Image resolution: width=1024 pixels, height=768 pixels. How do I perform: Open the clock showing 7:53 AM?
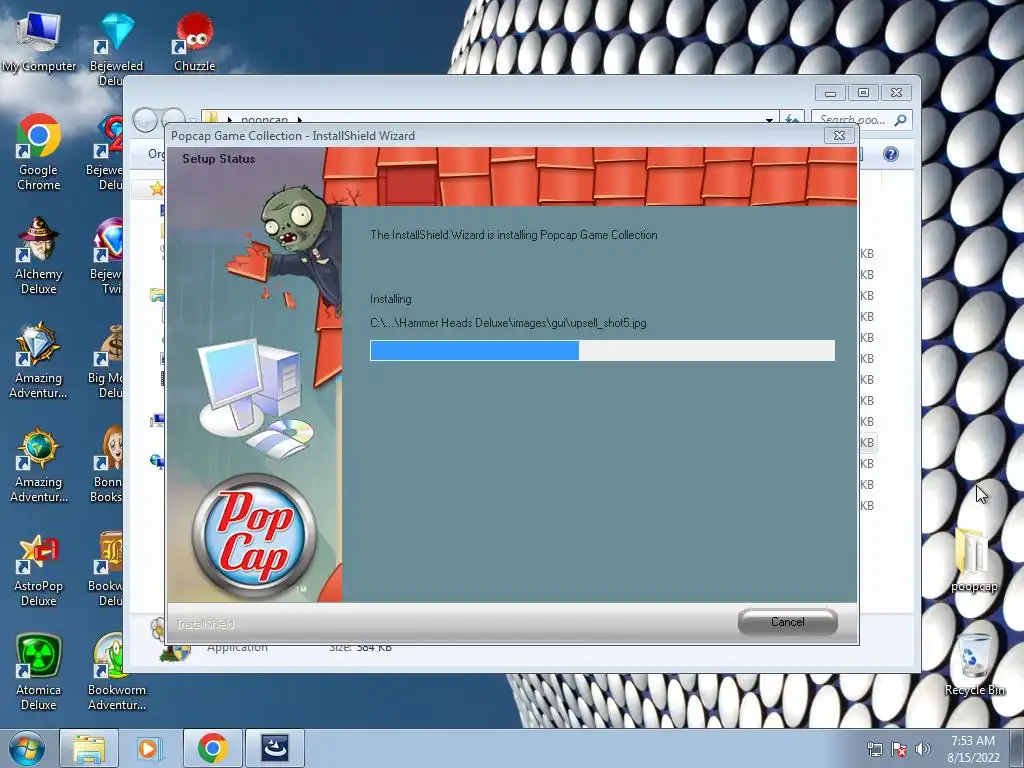(973, 748)
